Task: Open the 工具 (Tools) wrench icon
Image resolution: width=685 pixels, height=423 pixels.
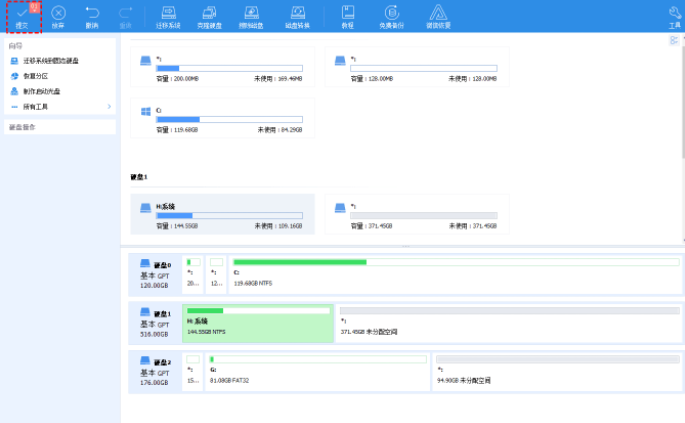Action: pyautogui.click(x=674, y=15)
